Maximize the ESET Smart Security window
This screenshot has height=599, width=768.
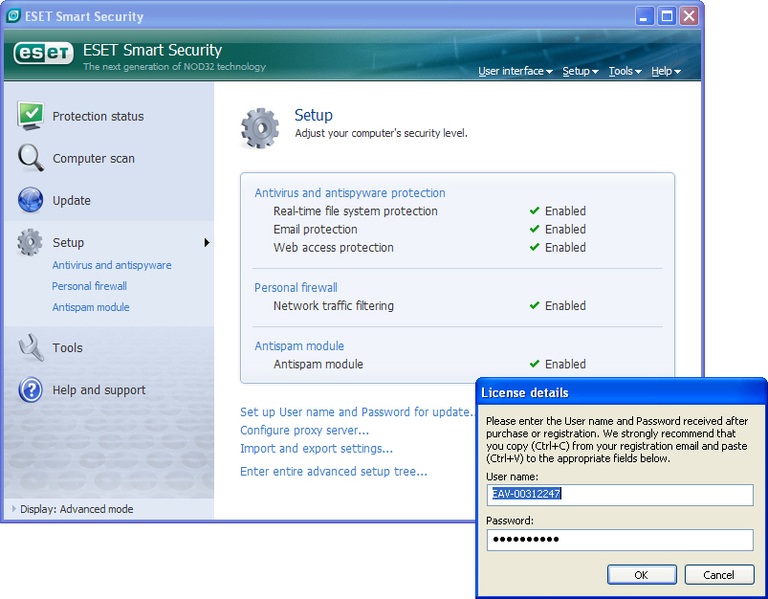[x=667, y=16]
